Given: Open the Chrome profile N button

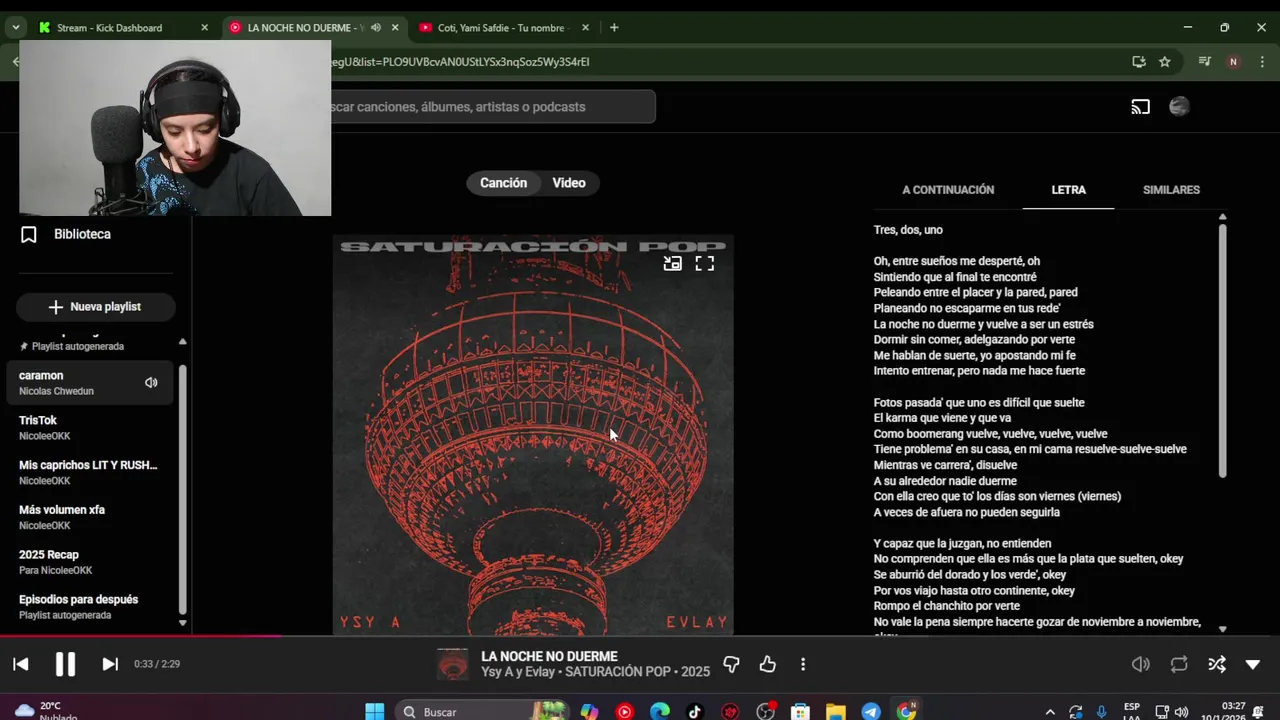Looking at the screenshot, I should (x=1233, y=62).
